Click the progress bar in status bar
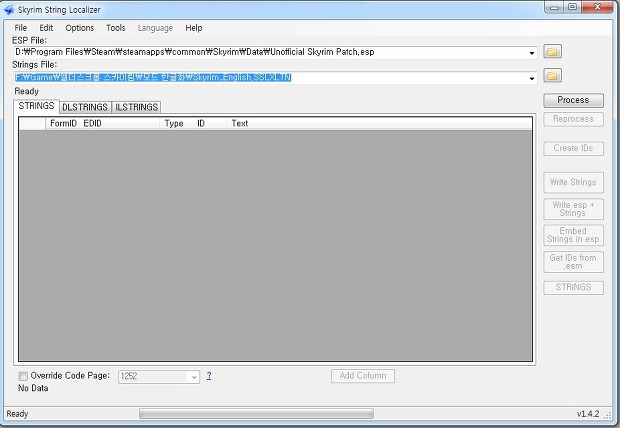The width and height of the screenshot is (620, 428). tap(256, 414)
